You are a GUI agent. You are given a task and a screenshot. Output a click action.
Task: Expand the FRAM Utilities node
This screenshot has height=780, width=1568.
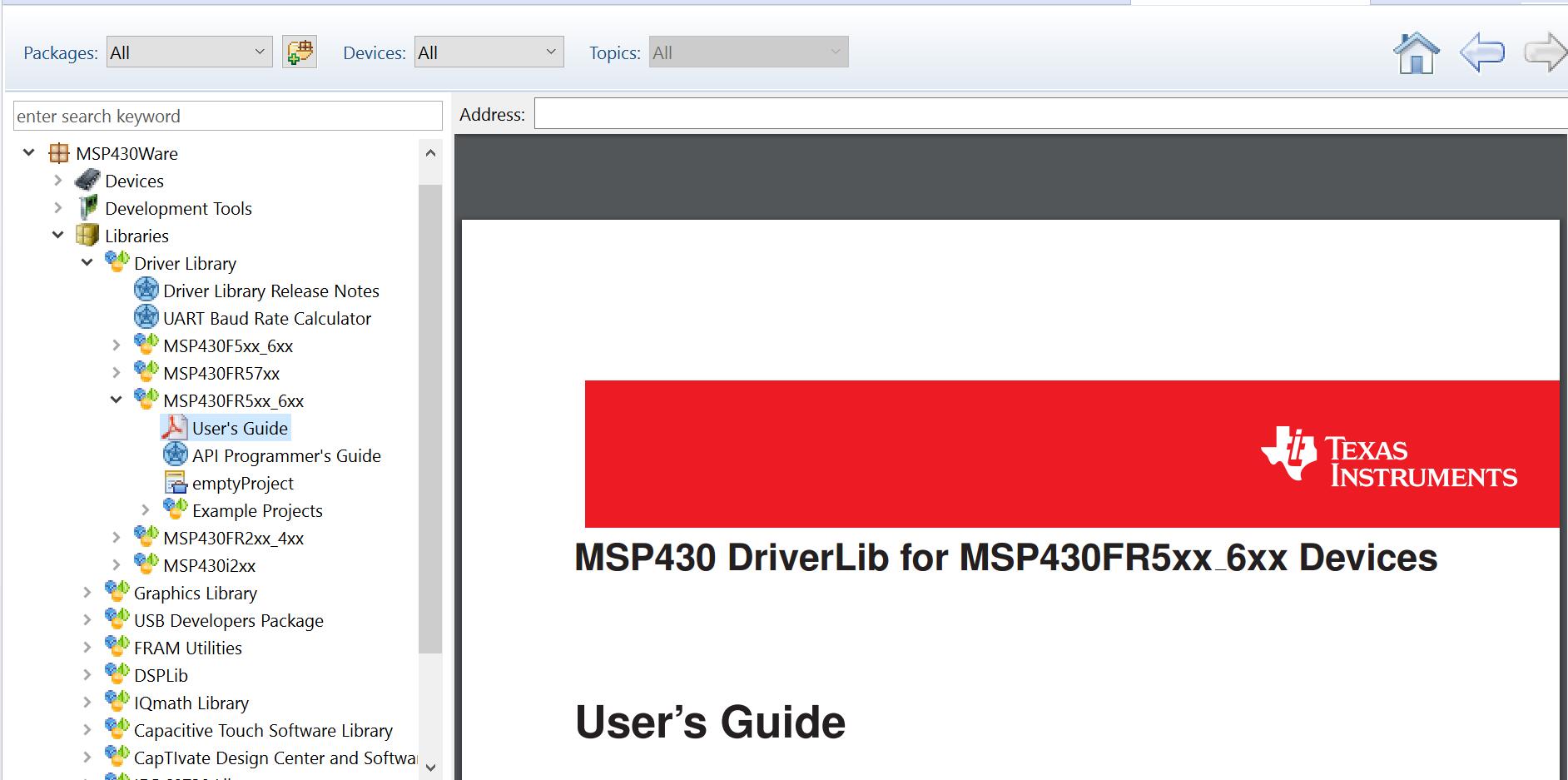tap(87, 648)
